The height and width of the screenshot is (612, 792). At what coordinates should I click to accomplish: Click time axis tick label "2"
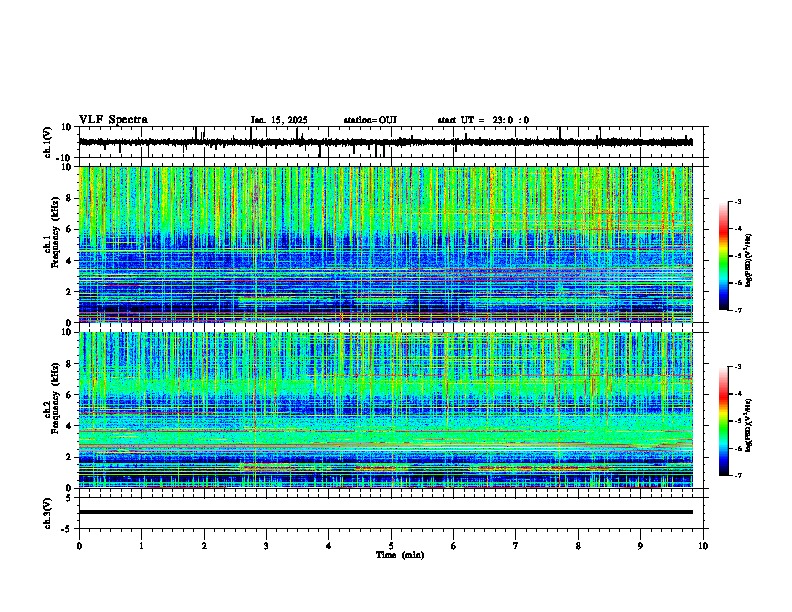tap(204, 546)
